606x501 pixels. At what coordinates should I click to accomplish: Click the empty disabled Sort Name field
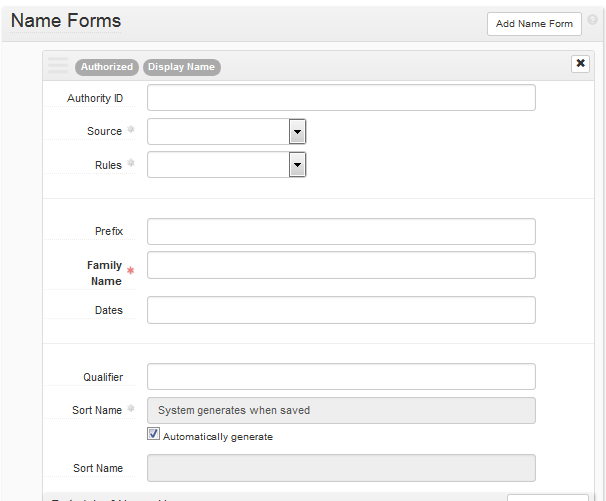coord(341,468)
